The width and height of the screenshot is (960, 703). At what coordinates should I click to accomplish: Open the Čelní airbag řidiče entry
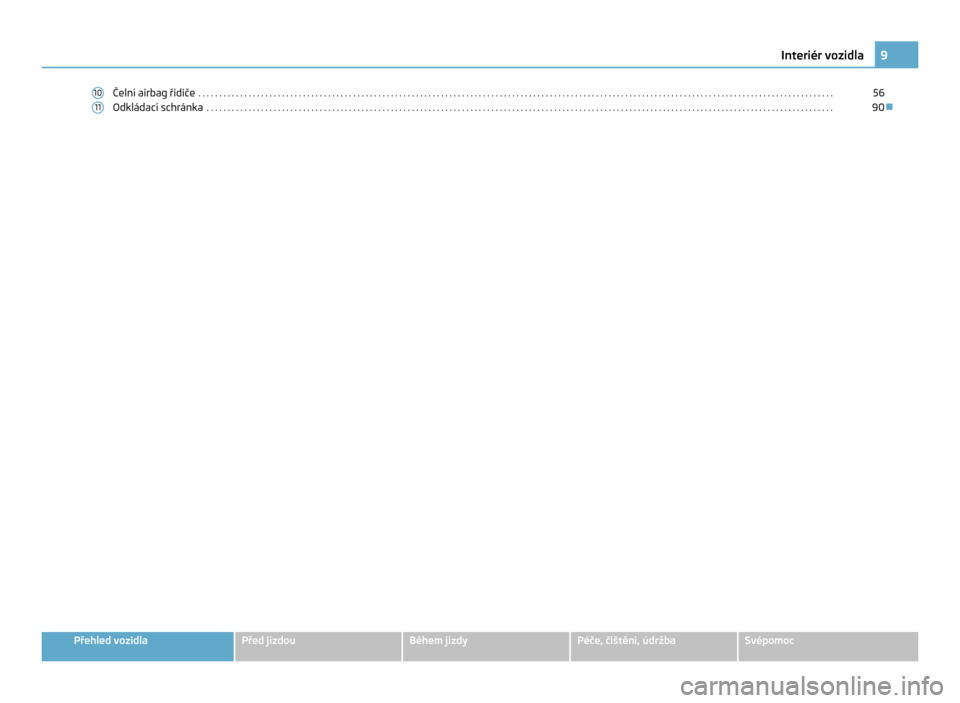coord(154,93)
